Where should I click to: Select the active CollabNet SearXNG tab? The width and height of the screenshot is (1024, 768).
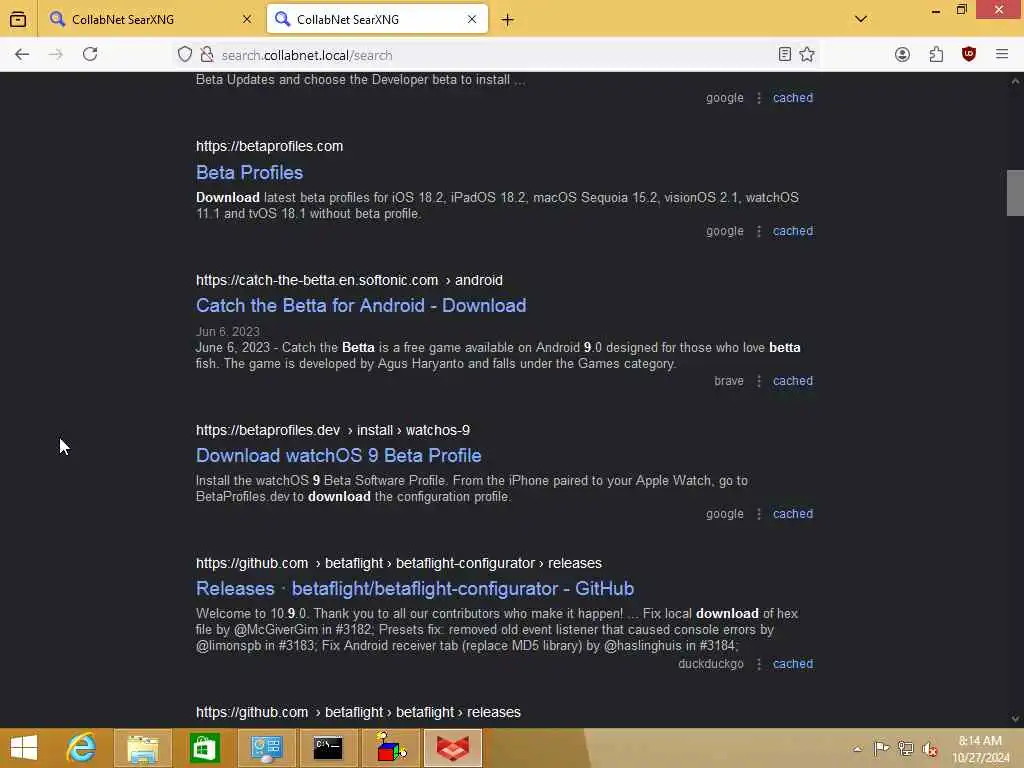pyautogui.click(x=377, y=20)
